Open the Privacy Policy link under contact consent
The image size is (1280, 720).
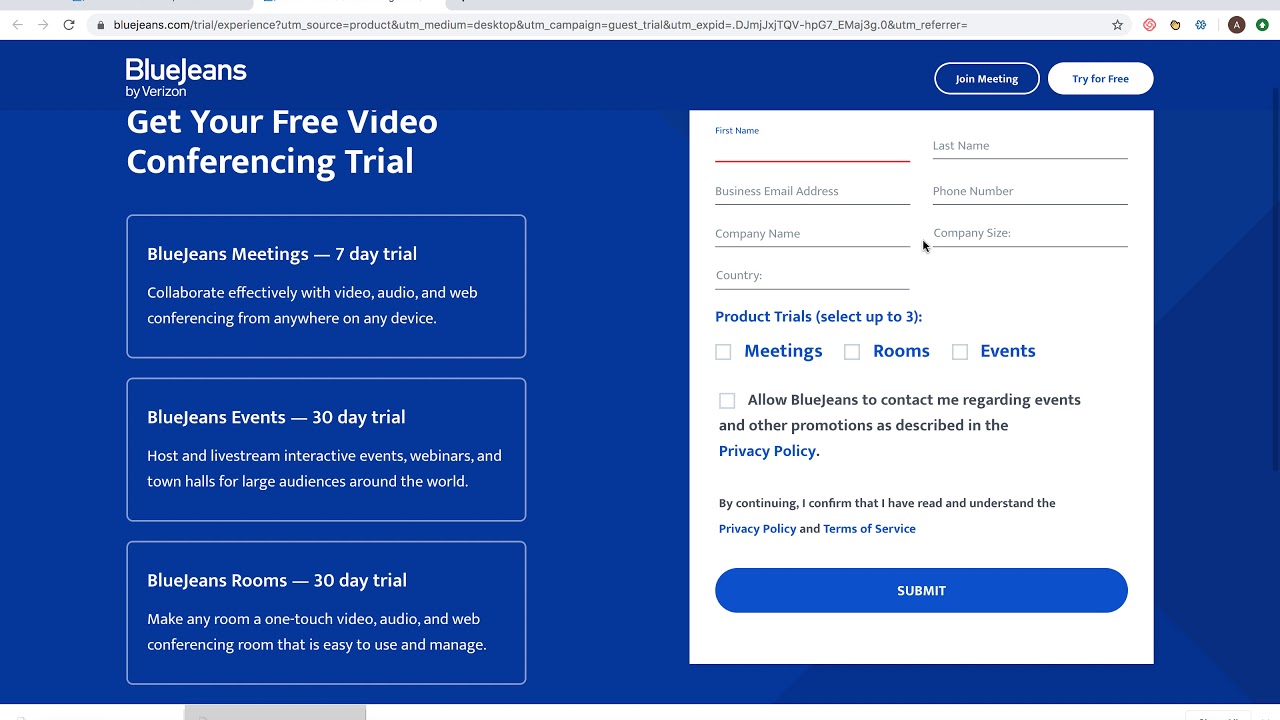coord(767,451)
